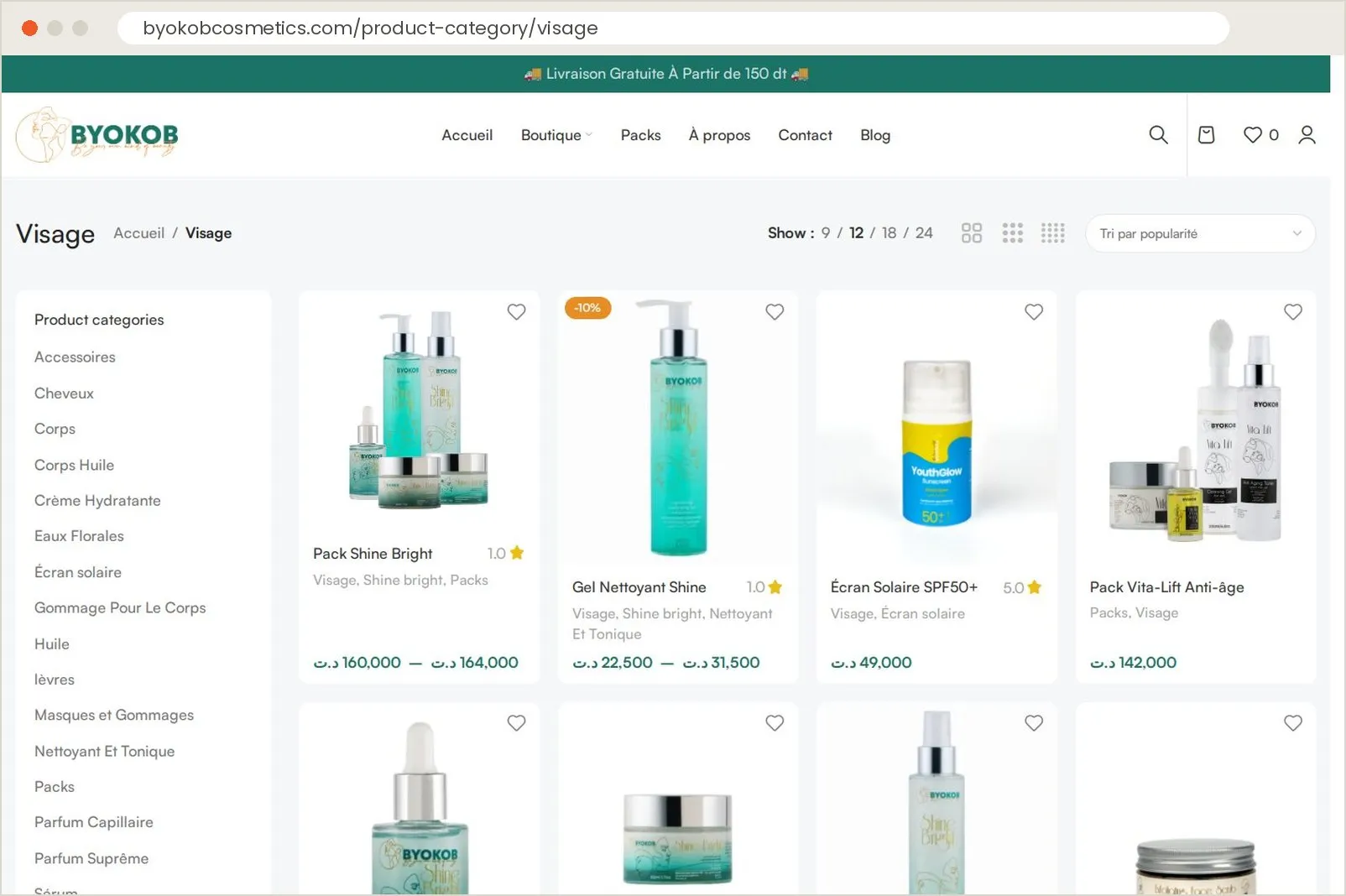Switch to four-column grid view
The image size is (1346, 896).
(1053, 233)
